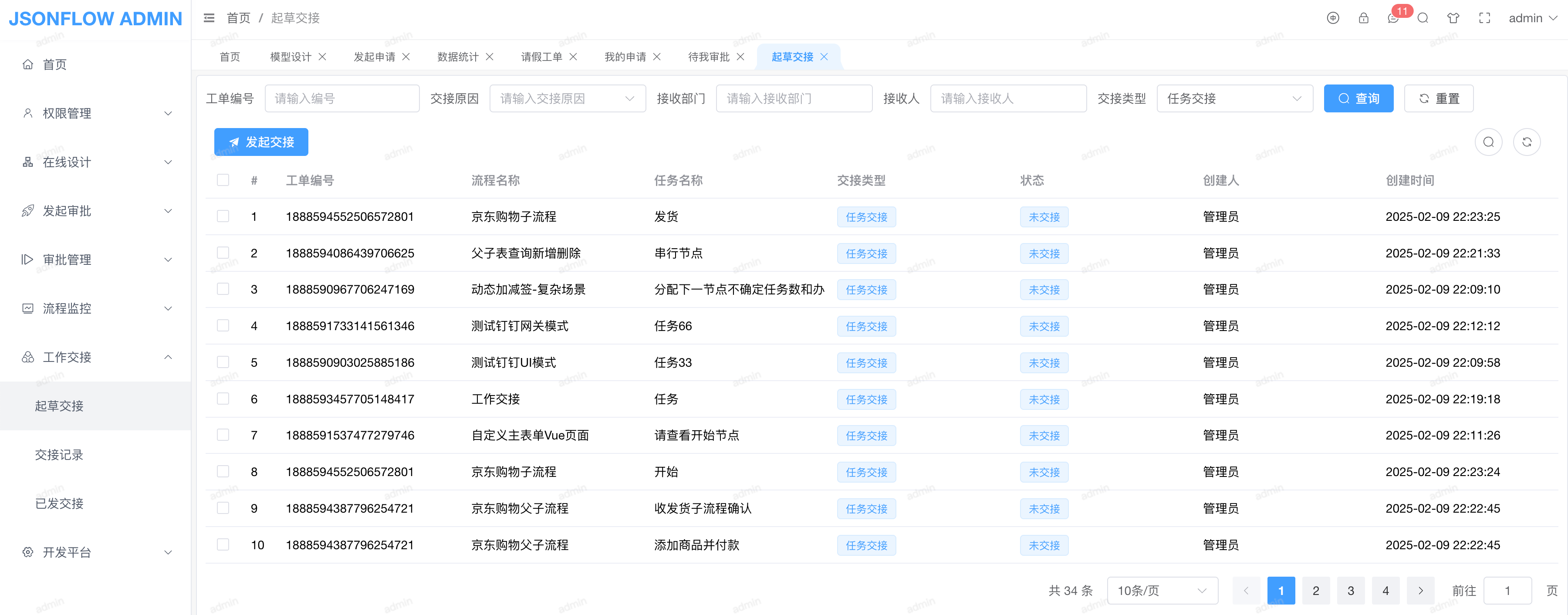1568x615 pixels.
Task: Open the 交接原因 dropdown
Action: point(567,98)
